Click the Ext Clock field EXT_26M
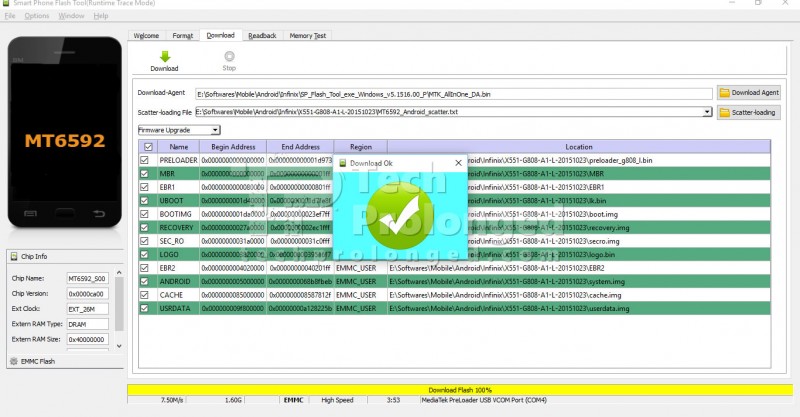 point(87,309)
